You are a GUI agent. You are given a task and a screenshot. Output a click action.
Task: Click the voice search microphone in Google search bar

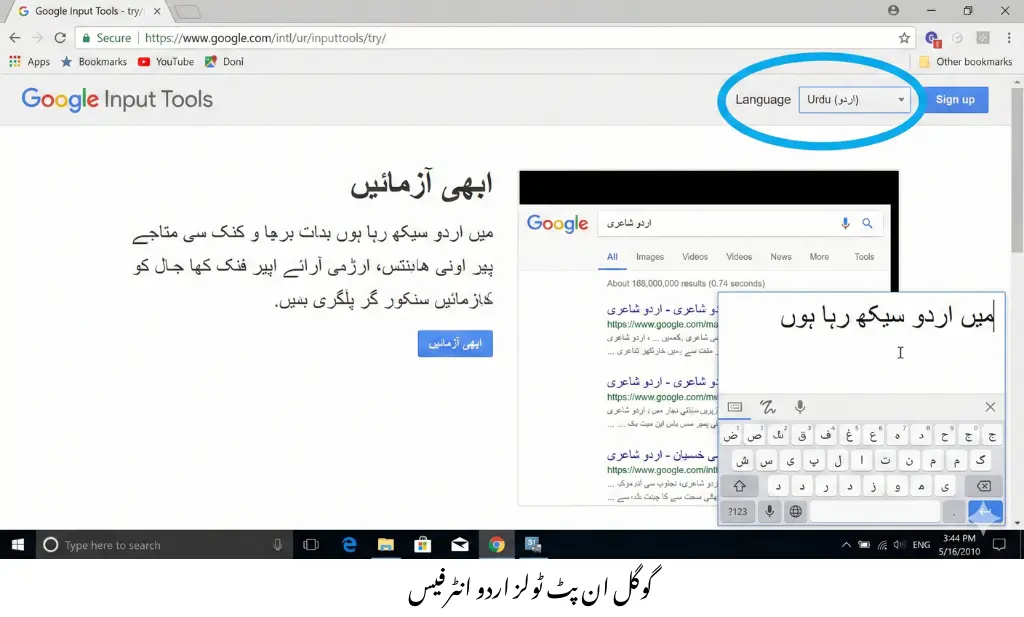[x=845, y=224]
